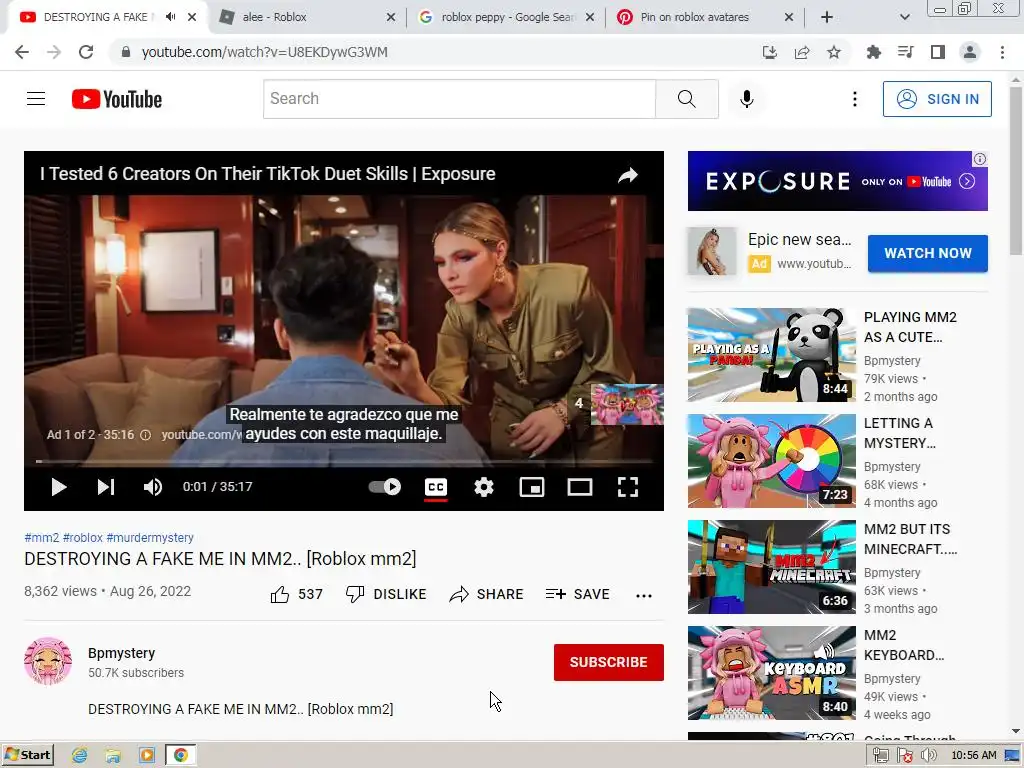Click inside the YouTube Search field

459,99
